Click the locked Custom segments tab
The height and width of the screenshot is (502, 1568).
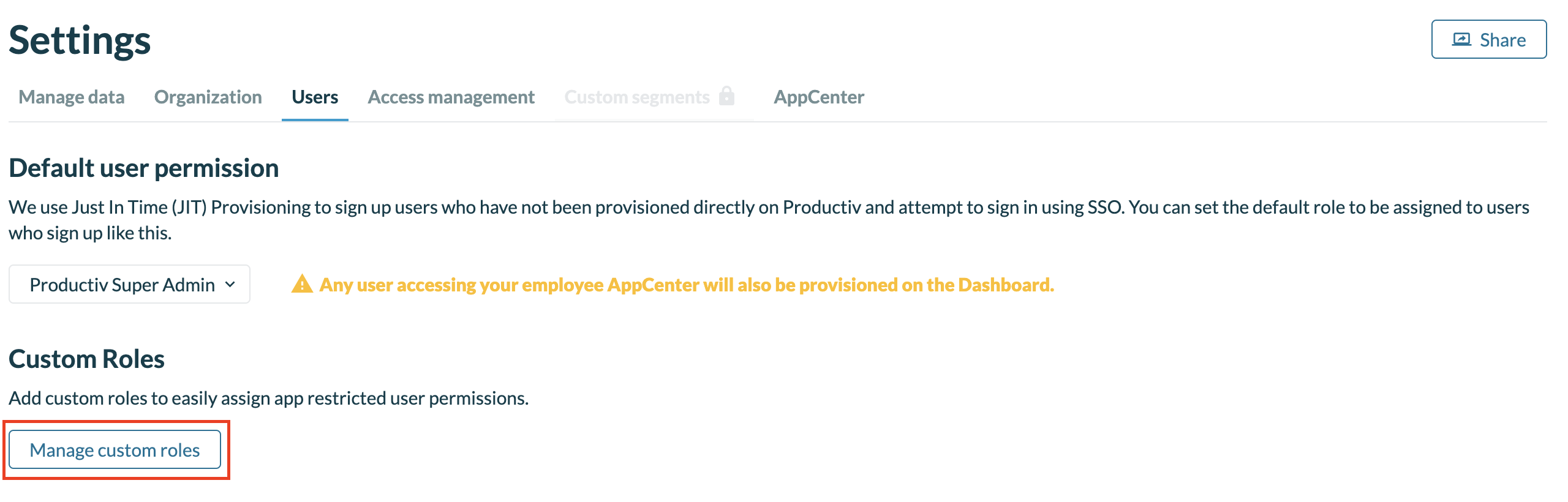(x=637, y=97)
